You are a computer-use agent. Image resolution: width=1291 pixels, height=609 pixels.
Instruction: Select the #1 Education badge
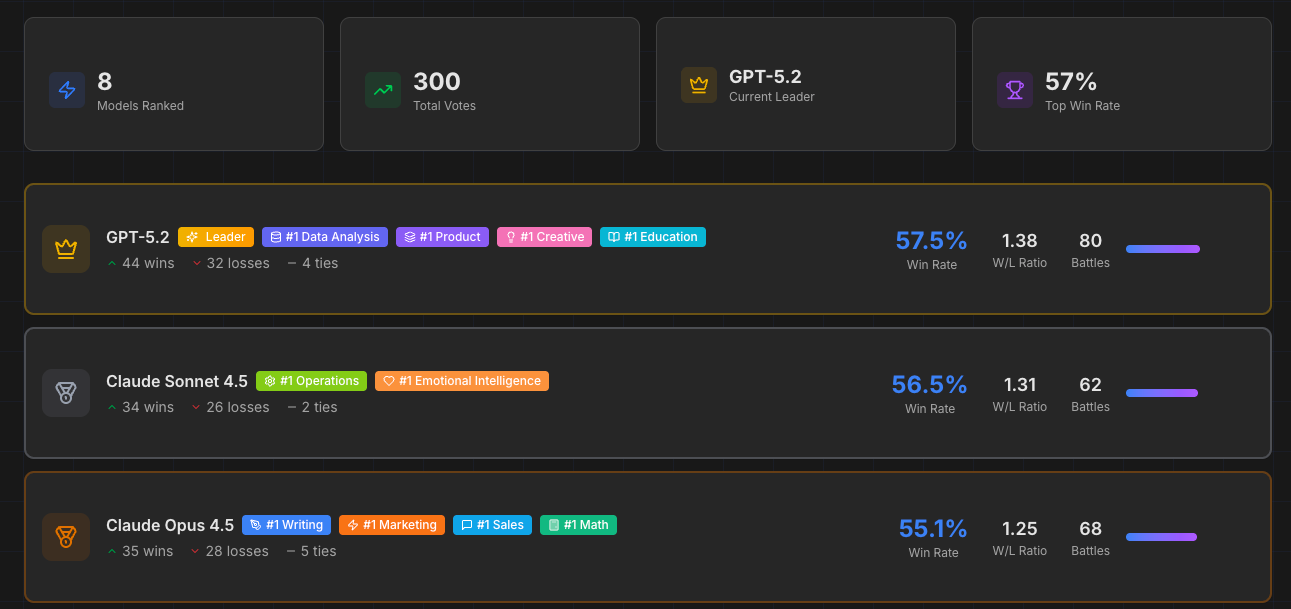pyautogui.click(x=653, y=237)
